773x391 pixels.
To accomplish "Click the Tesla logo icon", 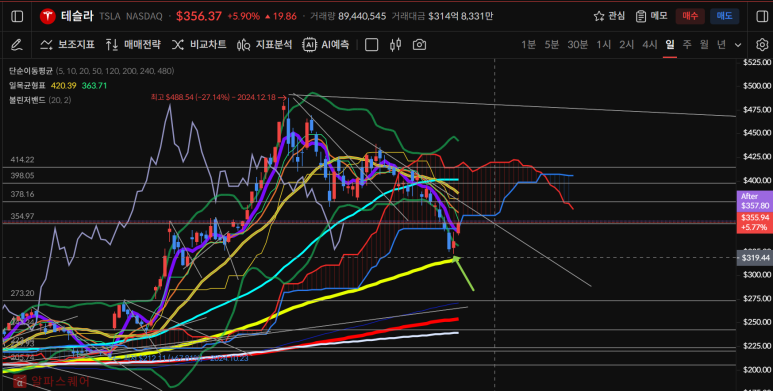I will (x=47, y=16).
